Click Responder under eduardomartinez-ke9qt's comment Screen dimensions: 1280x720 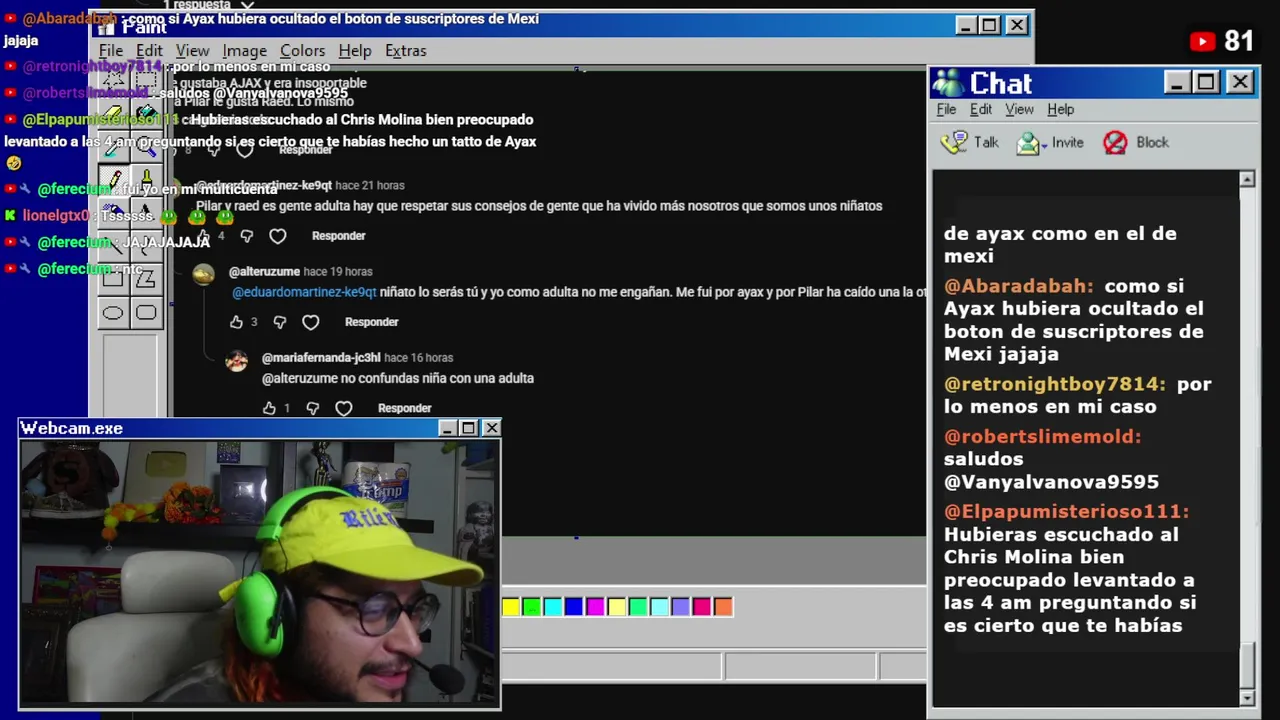[x=338, y=236]
